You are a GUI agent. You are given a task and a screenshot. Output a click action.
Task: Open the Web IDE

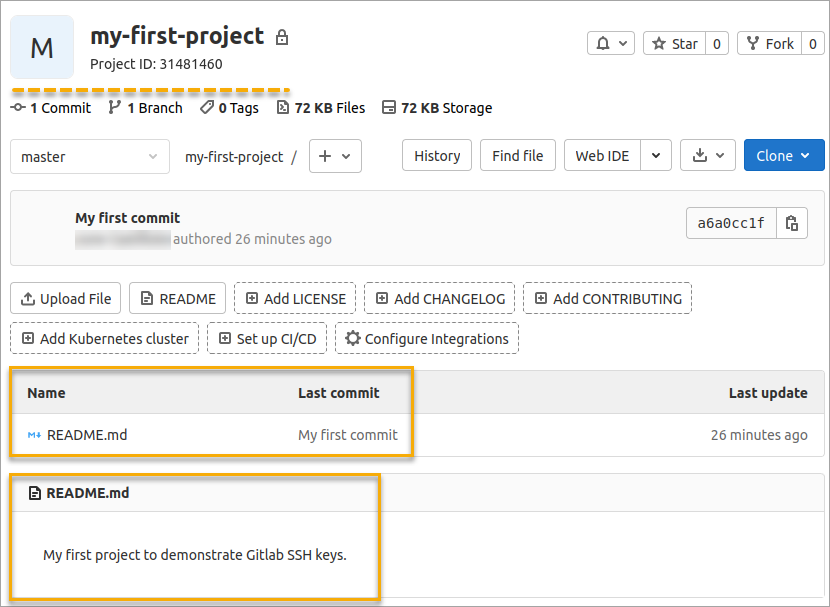pyautogui.click(x=602, y=156)
